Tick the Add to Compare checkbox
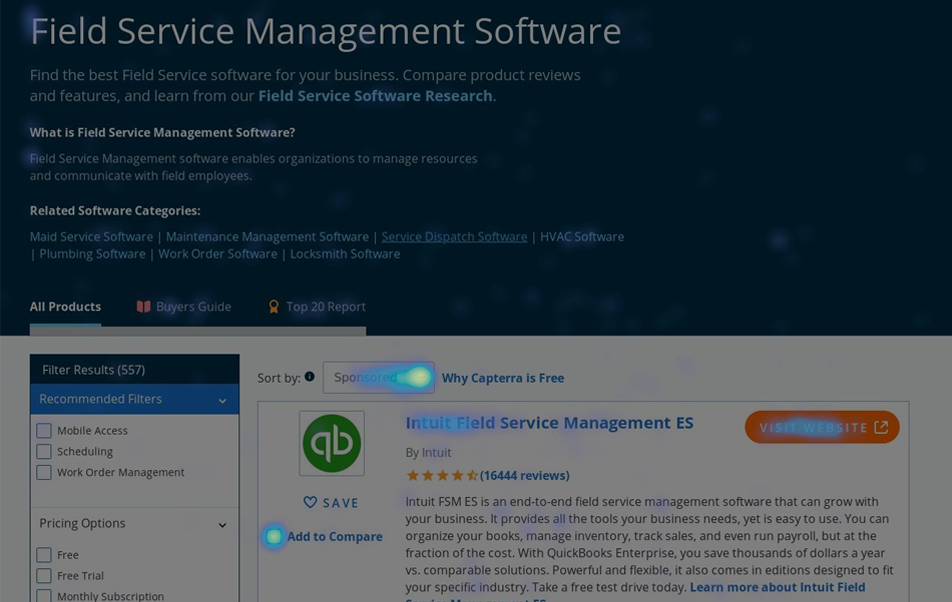 (x=274, y=536)
